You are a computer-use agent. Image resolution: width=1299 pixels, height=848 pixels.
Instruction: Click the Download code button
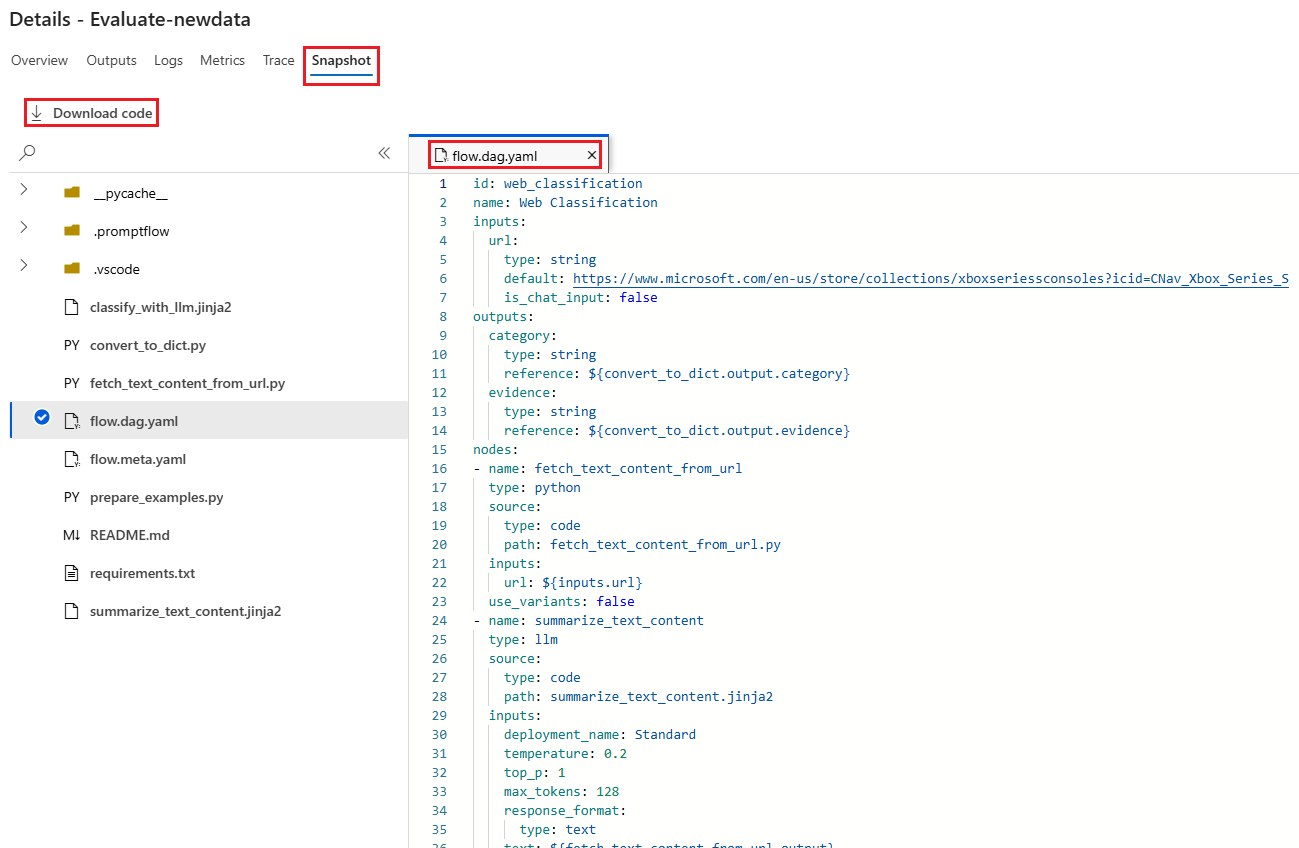pos(92,113)
